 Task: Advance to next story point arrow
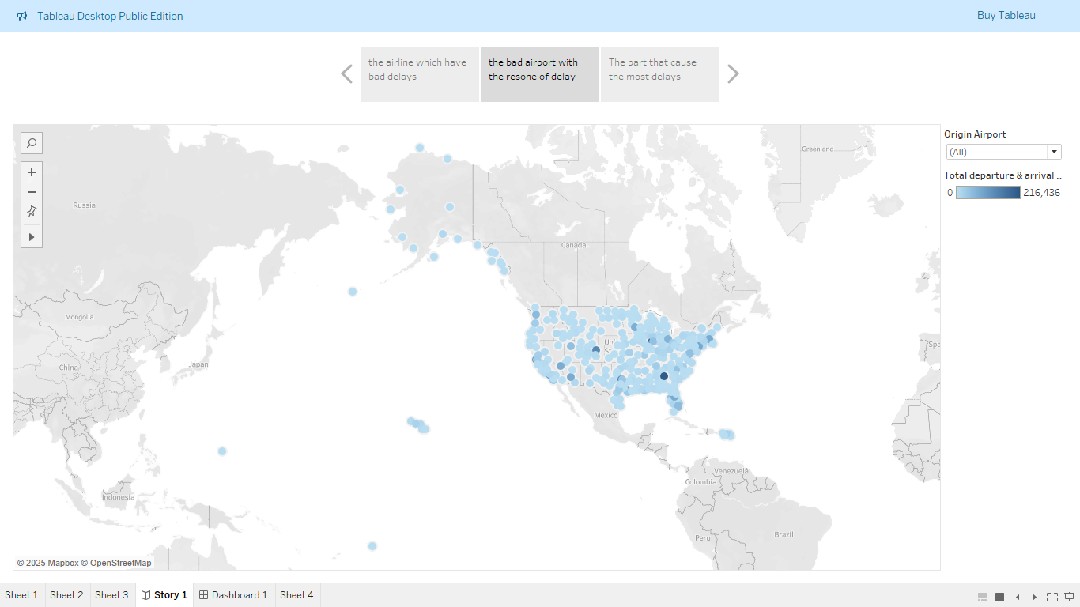tap(733, 74)
